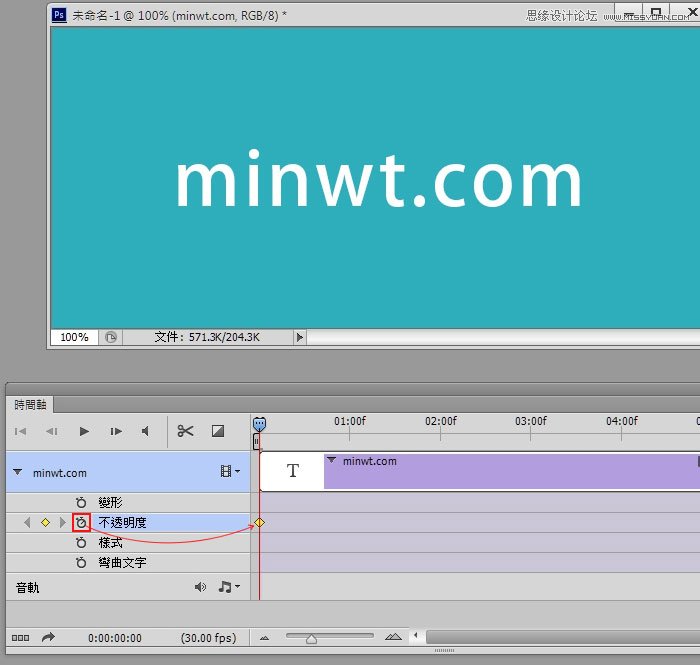This screenshot has height=665, width=700.
Task: Add or remove keyframe diamond for 不透明度
Action: (45, 522)
